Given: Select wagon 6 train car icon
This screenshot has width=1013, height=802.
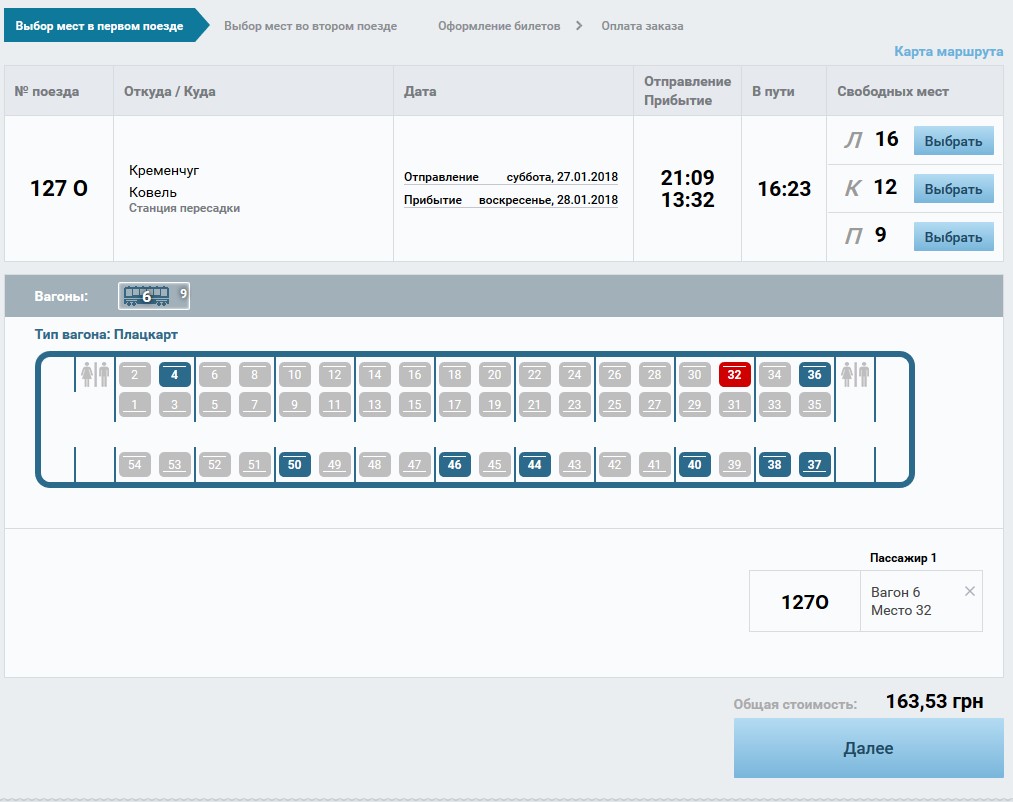Looking at the screenshot, I should (x=146, y=296).
